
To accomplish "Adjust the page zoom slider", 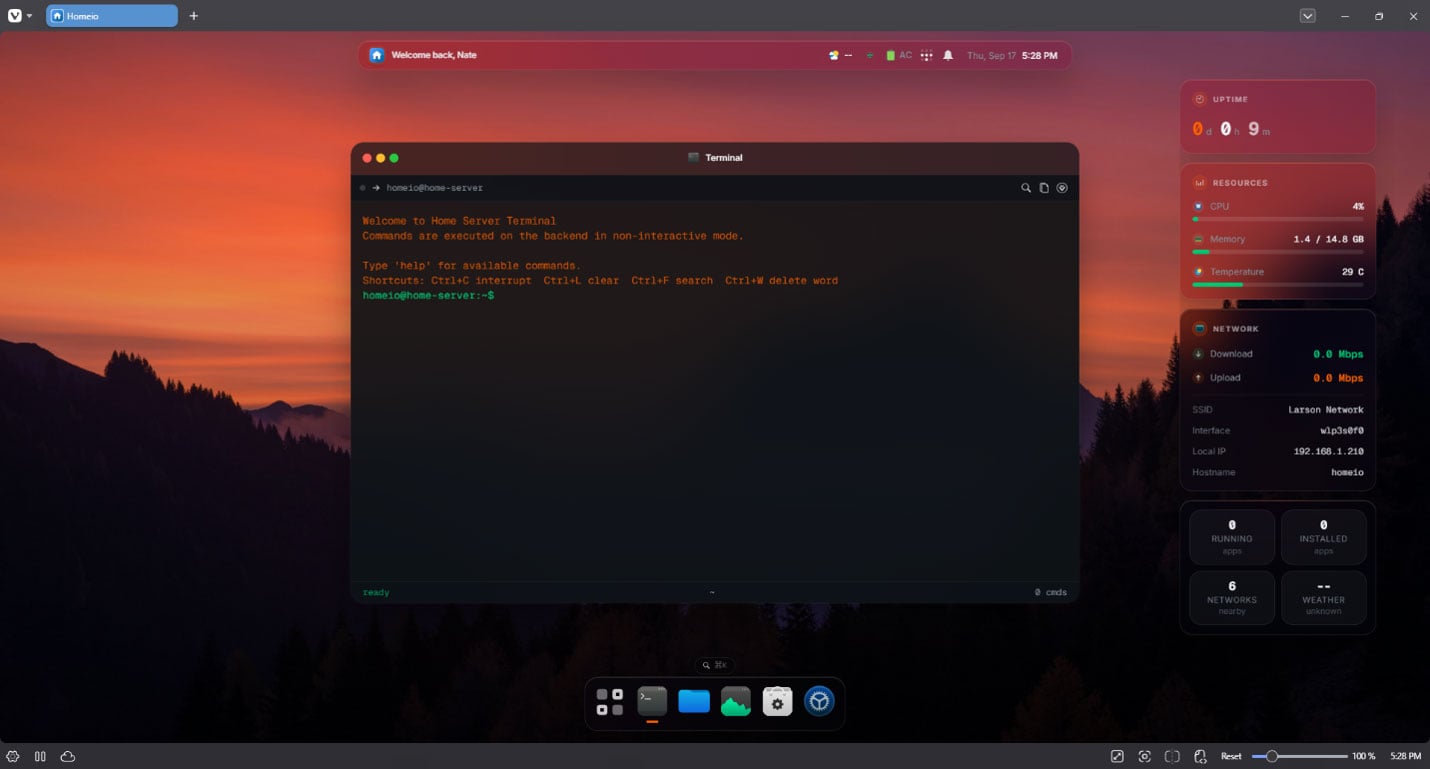I will coord(1299,757).
